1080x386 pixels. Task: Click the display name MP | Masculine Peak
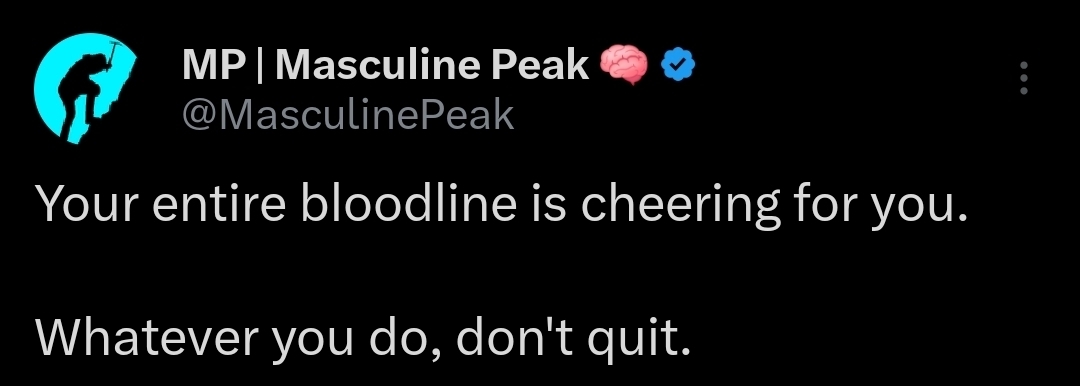tap(386, 66)
